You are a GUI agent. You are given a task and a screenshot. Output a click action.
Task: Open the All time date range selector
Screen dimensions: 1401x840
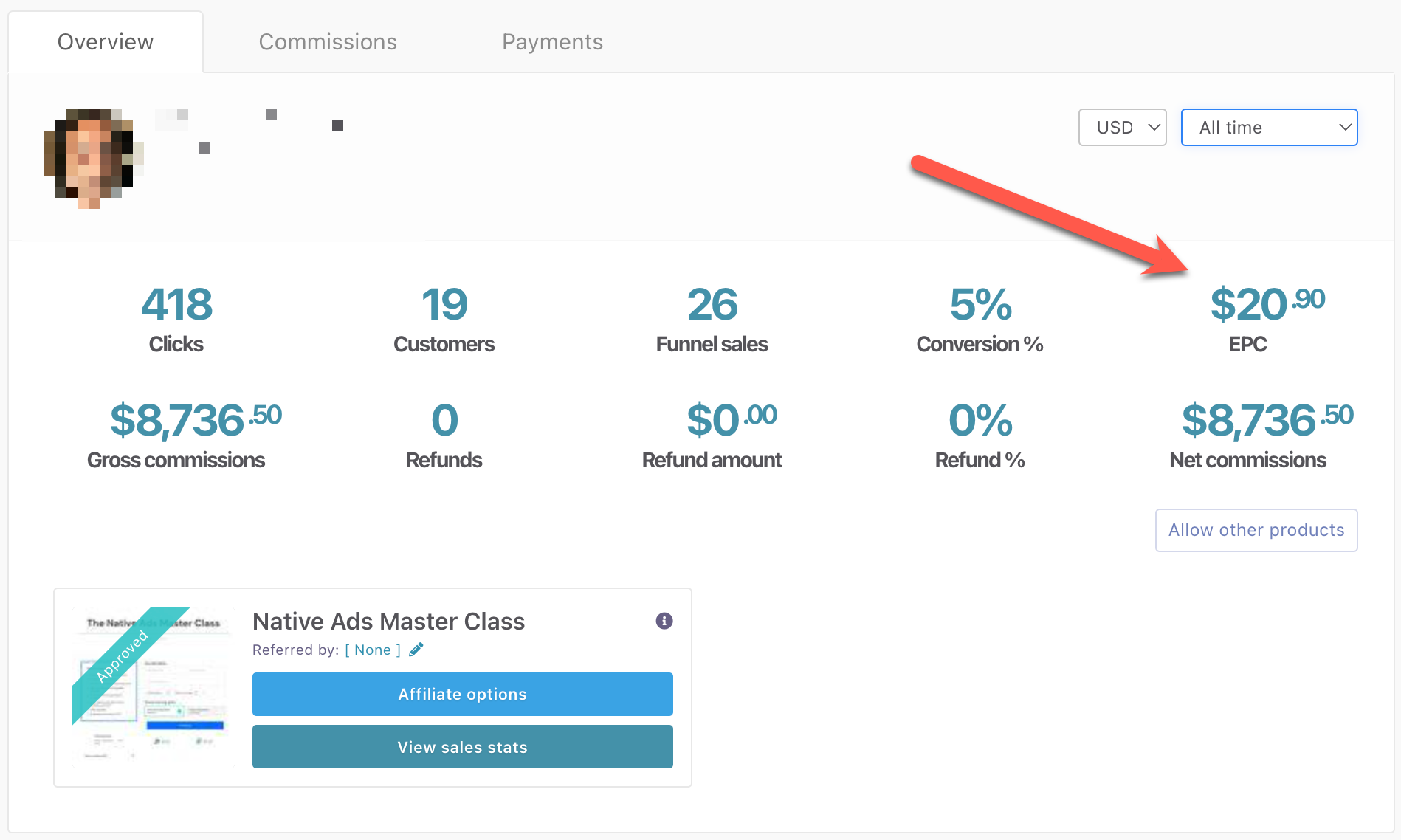[1268, 127]
